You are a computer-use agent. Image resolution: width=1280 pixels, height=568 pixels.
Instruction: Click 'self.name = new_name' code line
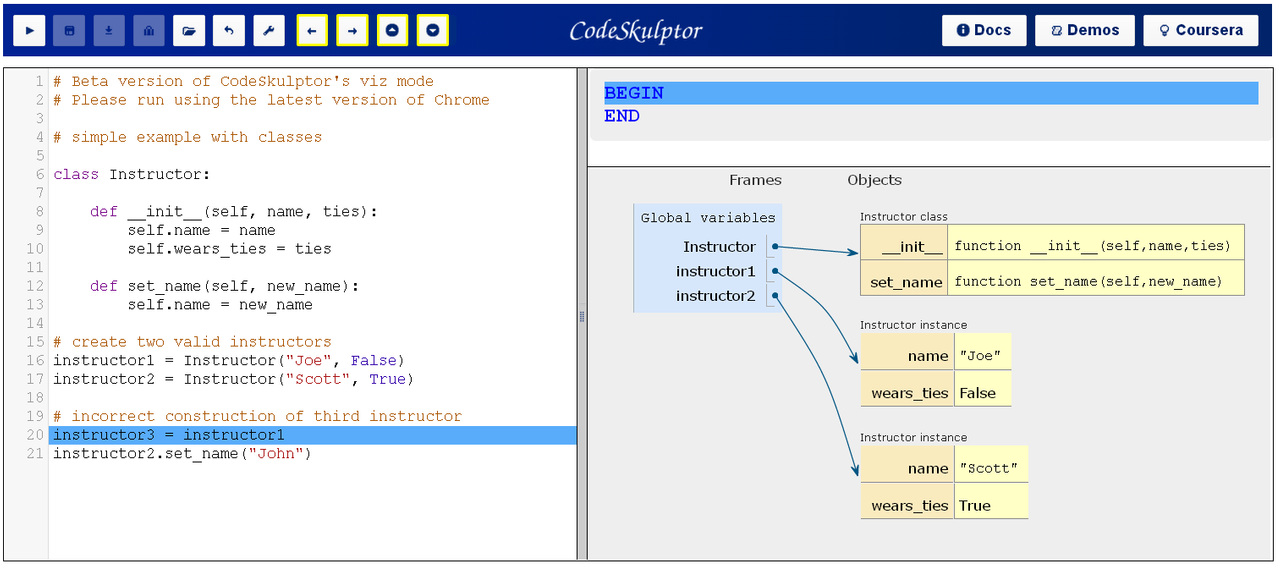220,305
